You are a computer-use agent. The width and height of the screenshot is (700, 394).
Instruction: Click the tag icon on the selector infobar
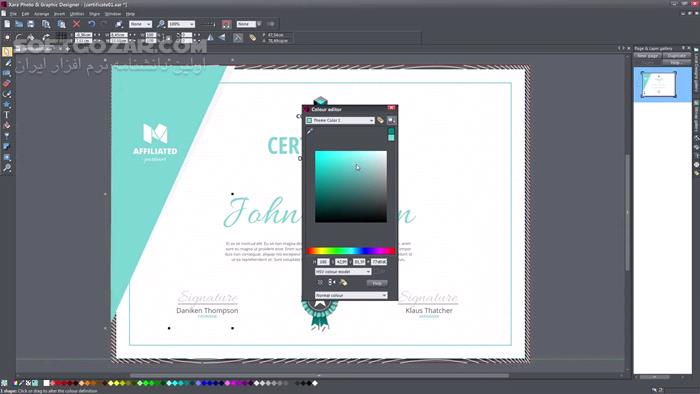point(253,38)
